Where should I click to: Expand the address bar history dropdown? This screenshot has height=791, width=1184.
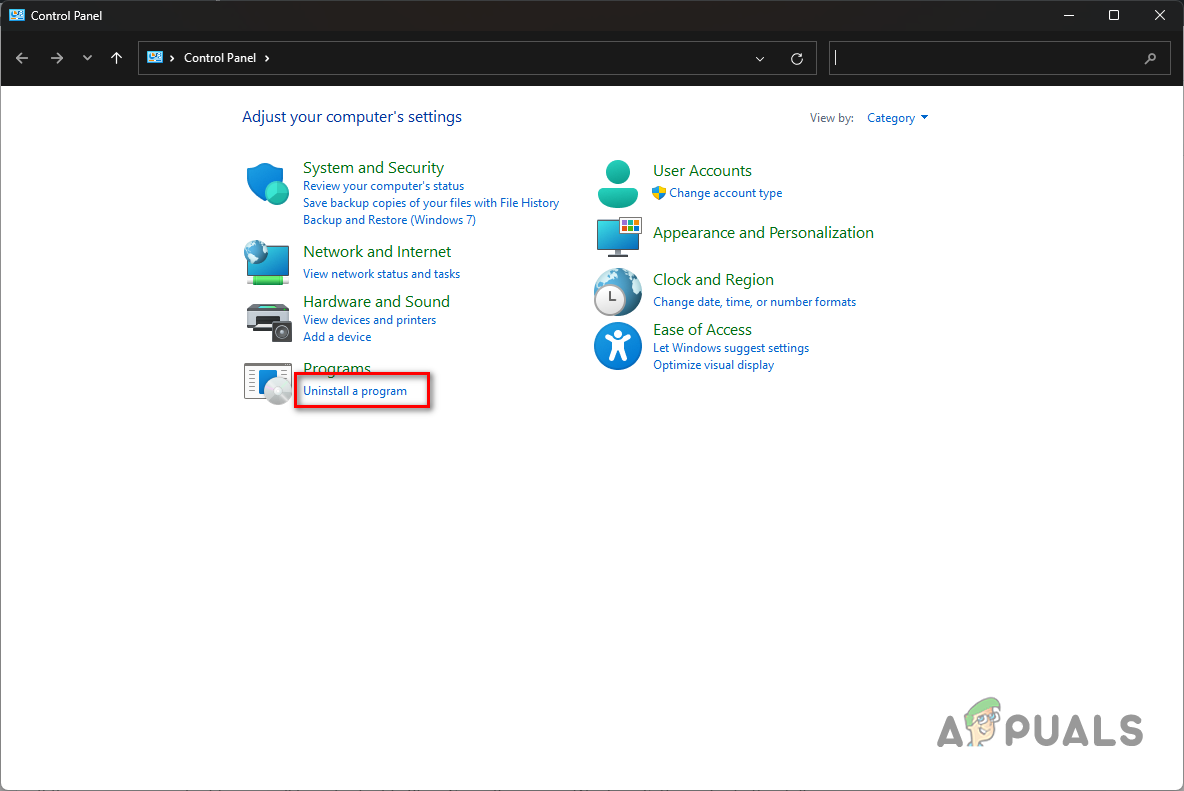tap(759, 58)
